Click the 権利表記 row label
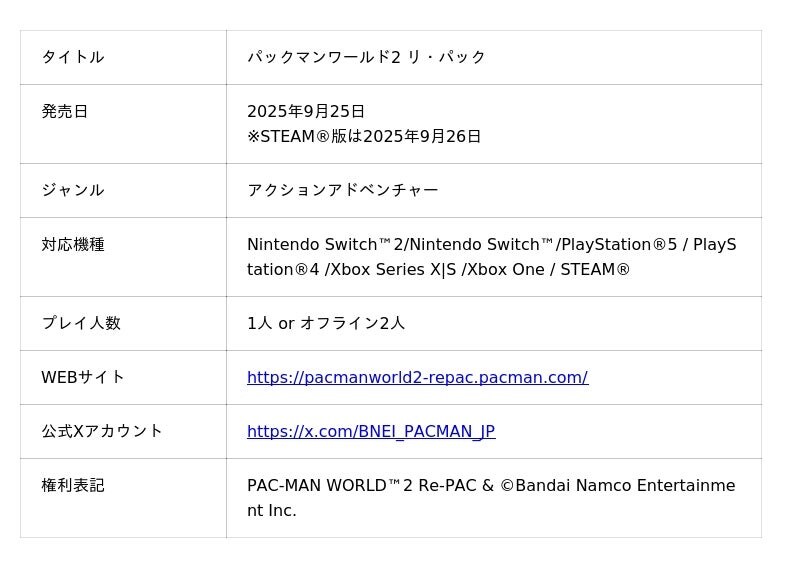The width and height of the screenshot is (800, 568). [x=72, y=485]
